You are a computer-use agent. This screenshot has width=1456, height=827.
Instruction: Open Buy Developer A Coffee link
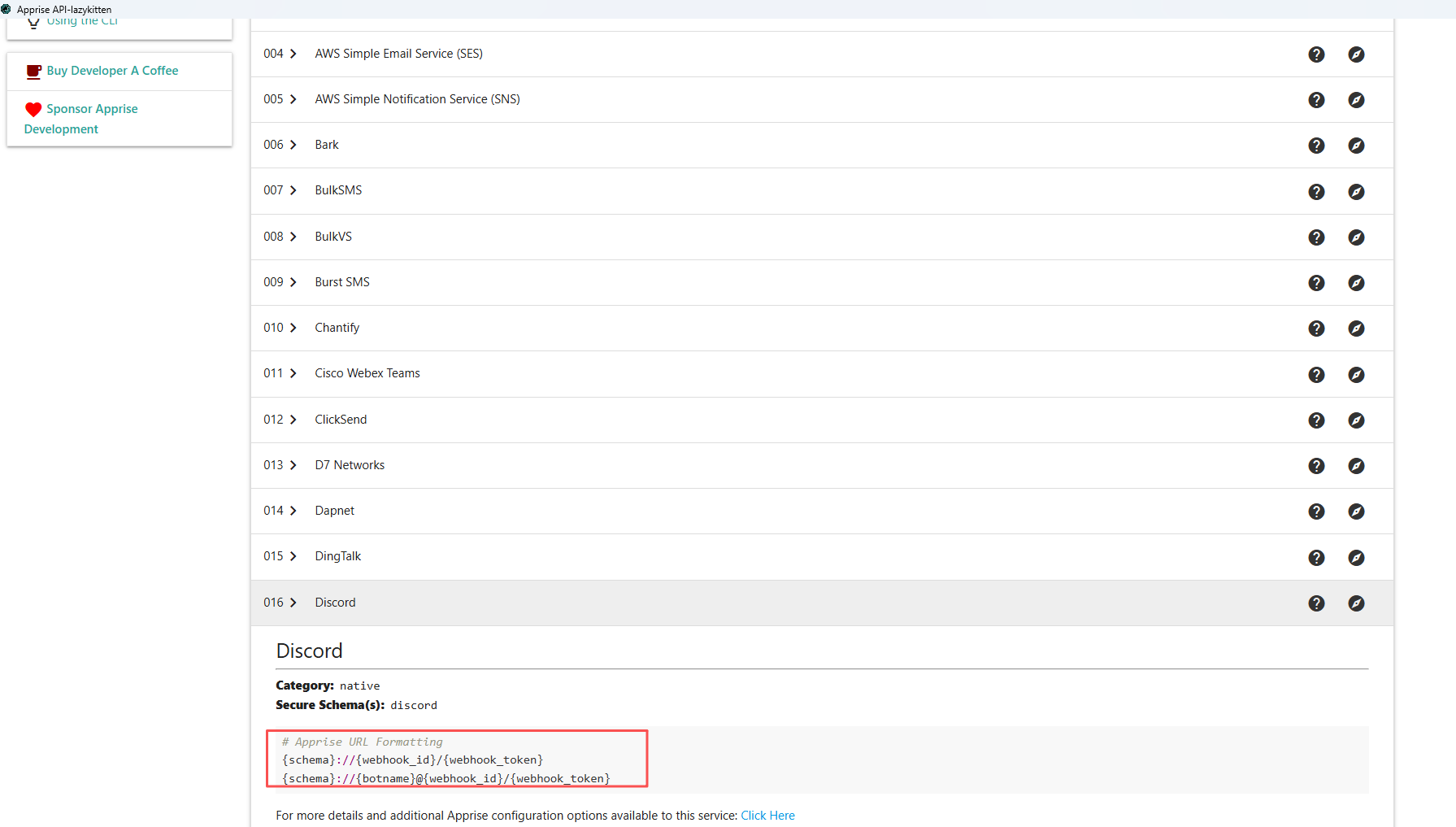point(112,71)
